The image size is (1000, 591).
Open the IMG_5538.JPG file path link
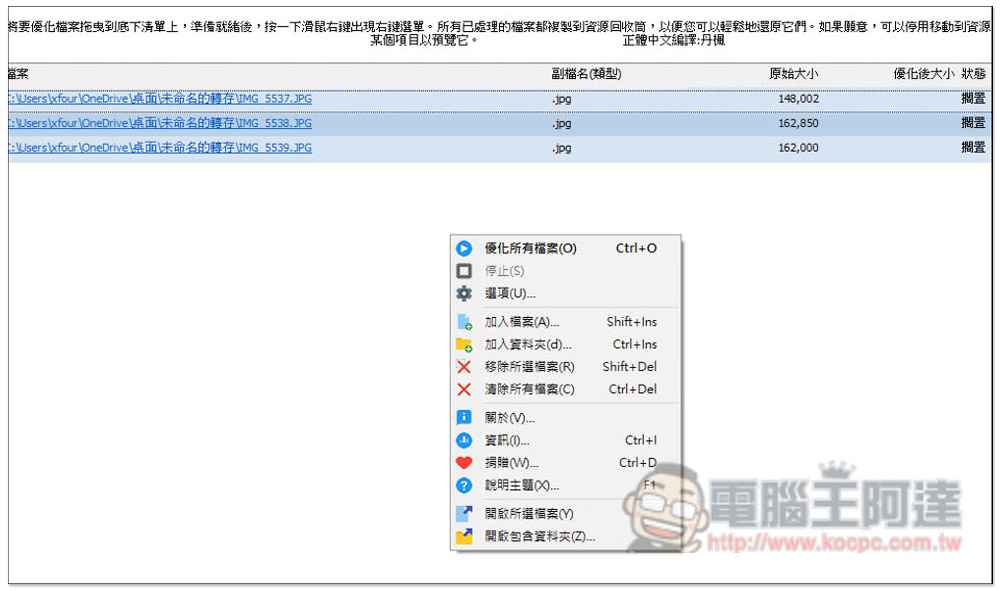click(160, 123)
